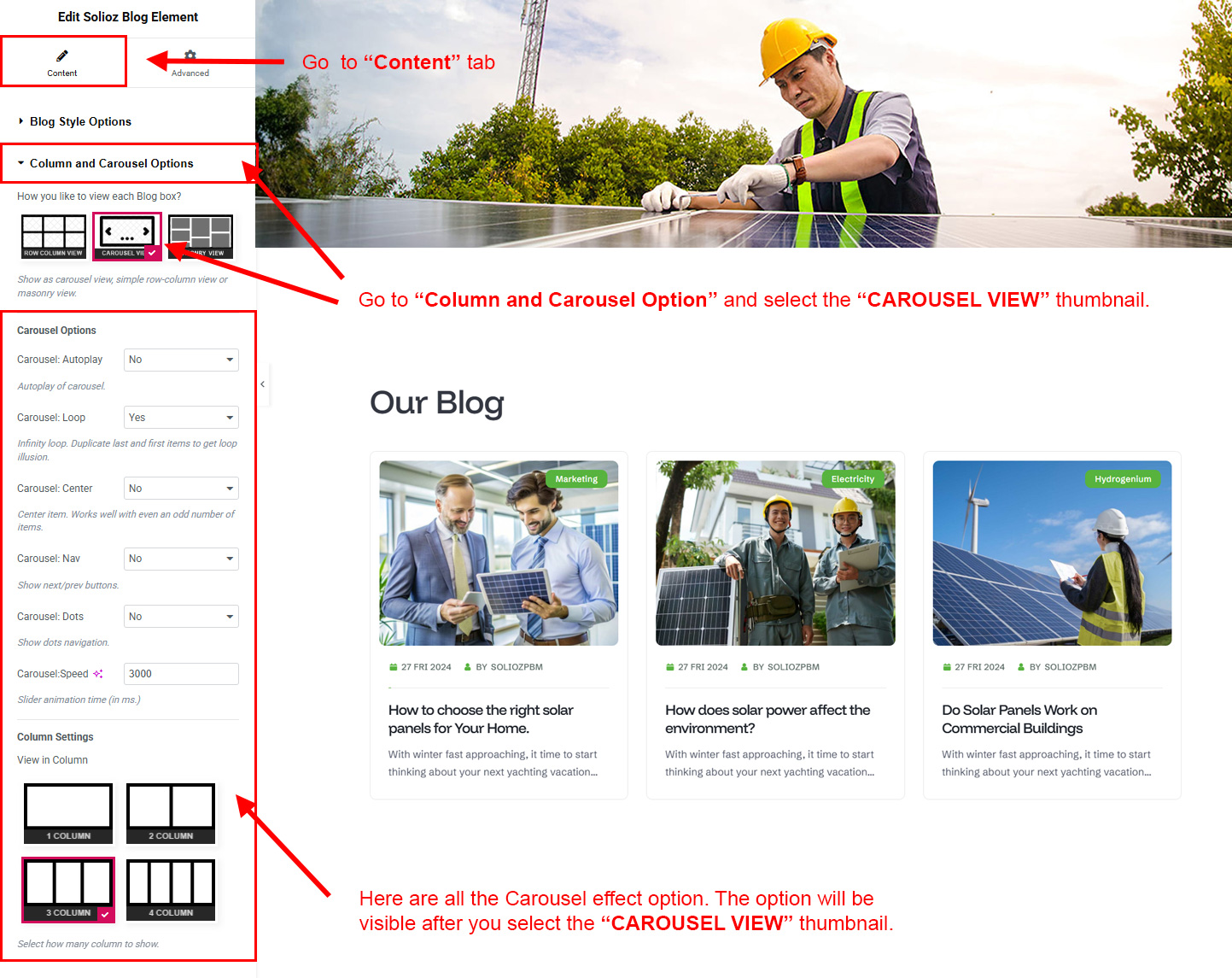Viewport: 1232px width, 978px height.
Task: Open the Carousel: Center dropdown
Action: [x=181, y=489]
